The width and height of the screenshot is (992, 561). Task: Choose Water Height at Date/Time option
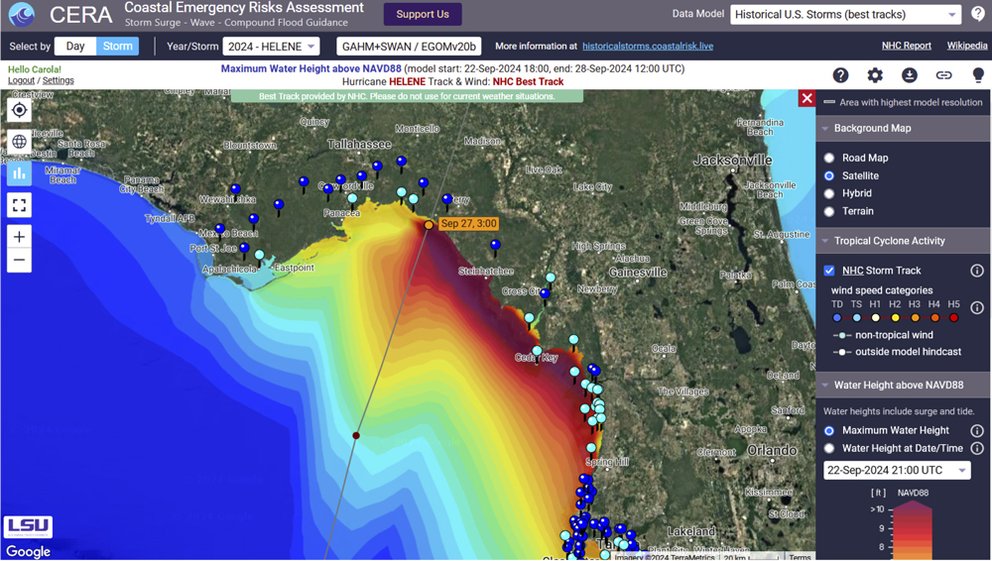pyautogui.click(x=829, y=449)
